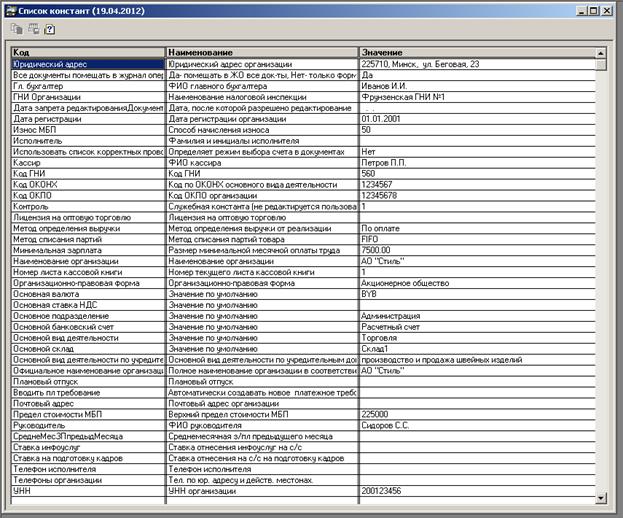This screenshot has height=518, width=623.
Task: Select Вводить пл требование code cell
Action: (x=88, y=392)
